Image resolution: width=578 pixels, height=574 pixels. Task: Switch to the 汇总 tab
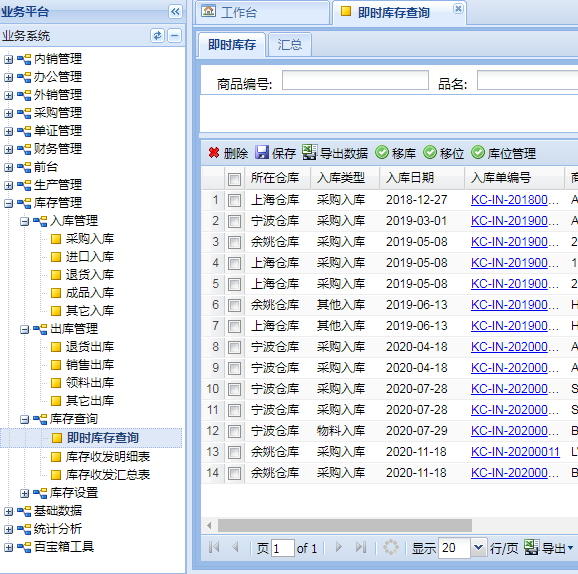290,45
